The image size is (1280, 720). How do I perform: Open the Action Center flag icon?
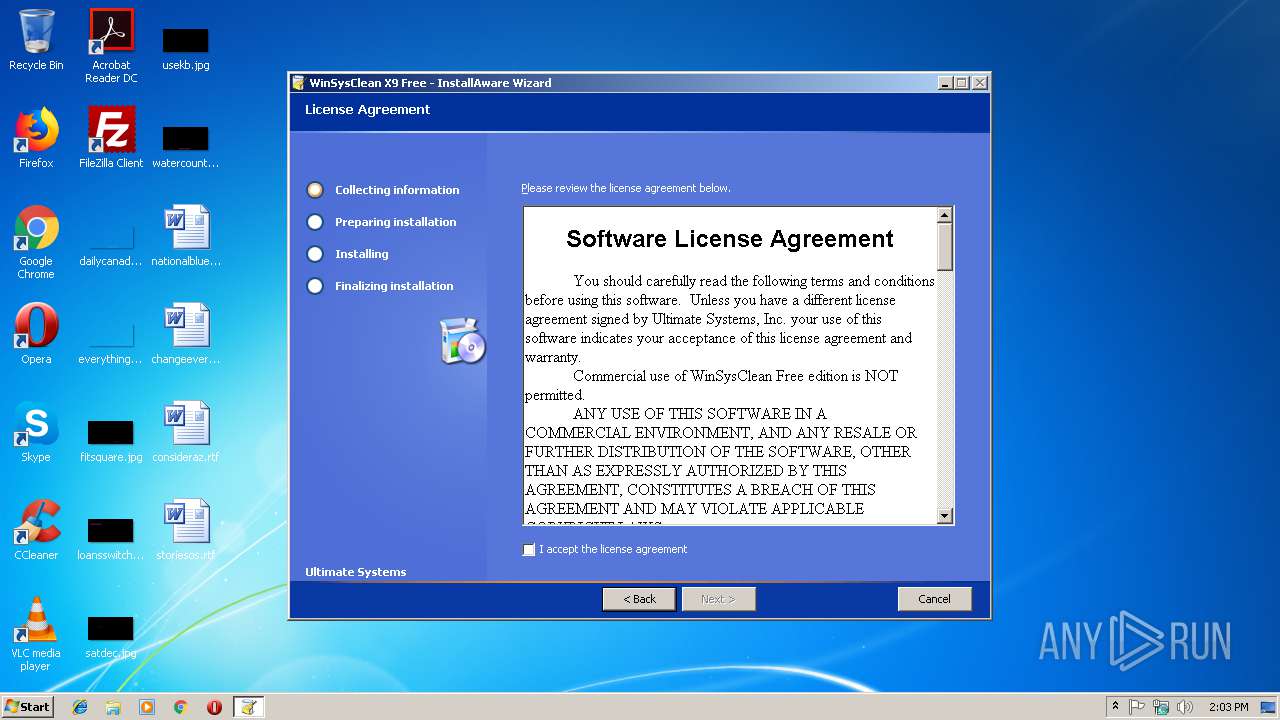point(1137,707)
